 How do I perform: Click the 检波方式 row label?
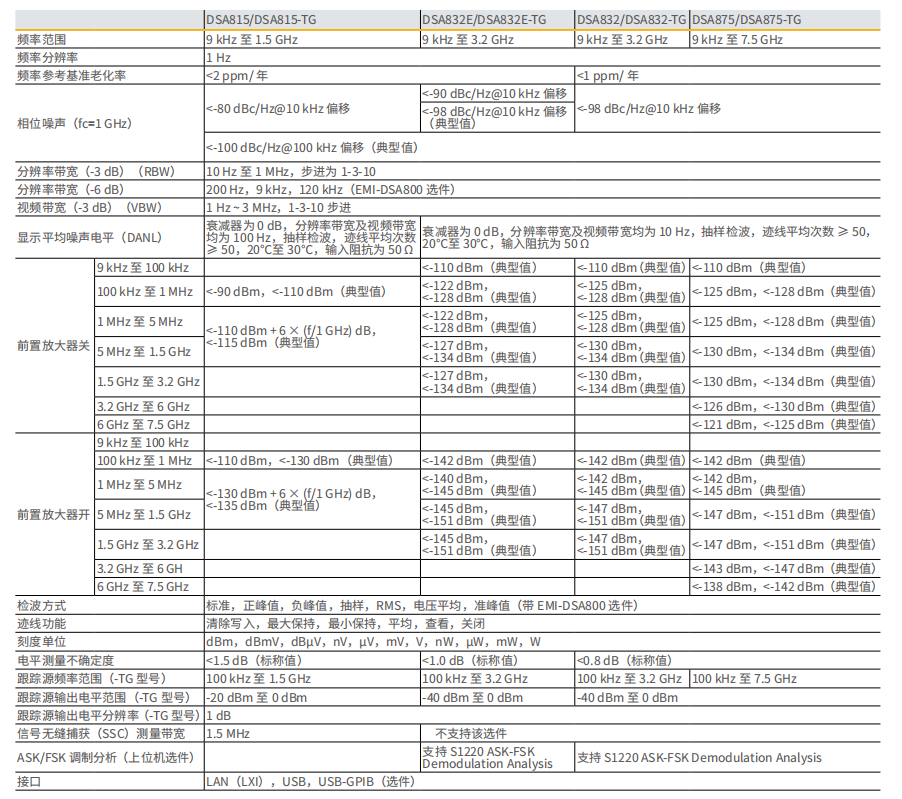(x=43, y=605)
